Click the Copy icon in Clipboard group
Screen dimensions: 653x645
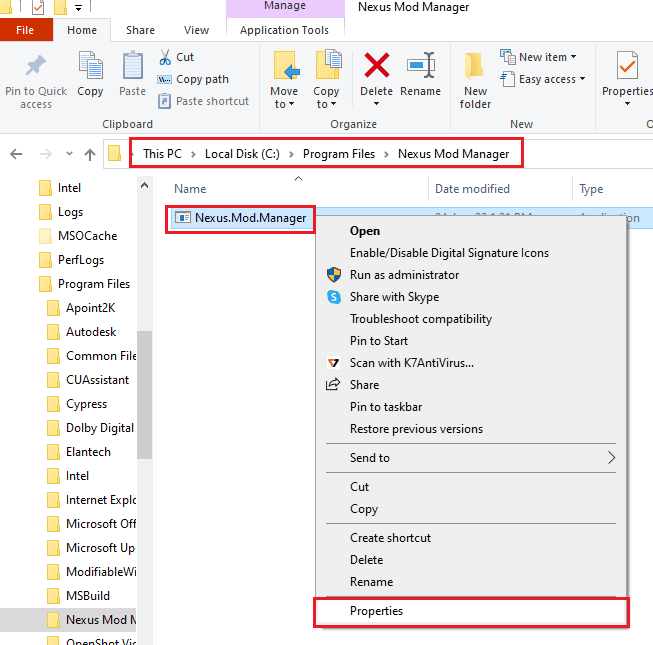[x=90, y=65]
